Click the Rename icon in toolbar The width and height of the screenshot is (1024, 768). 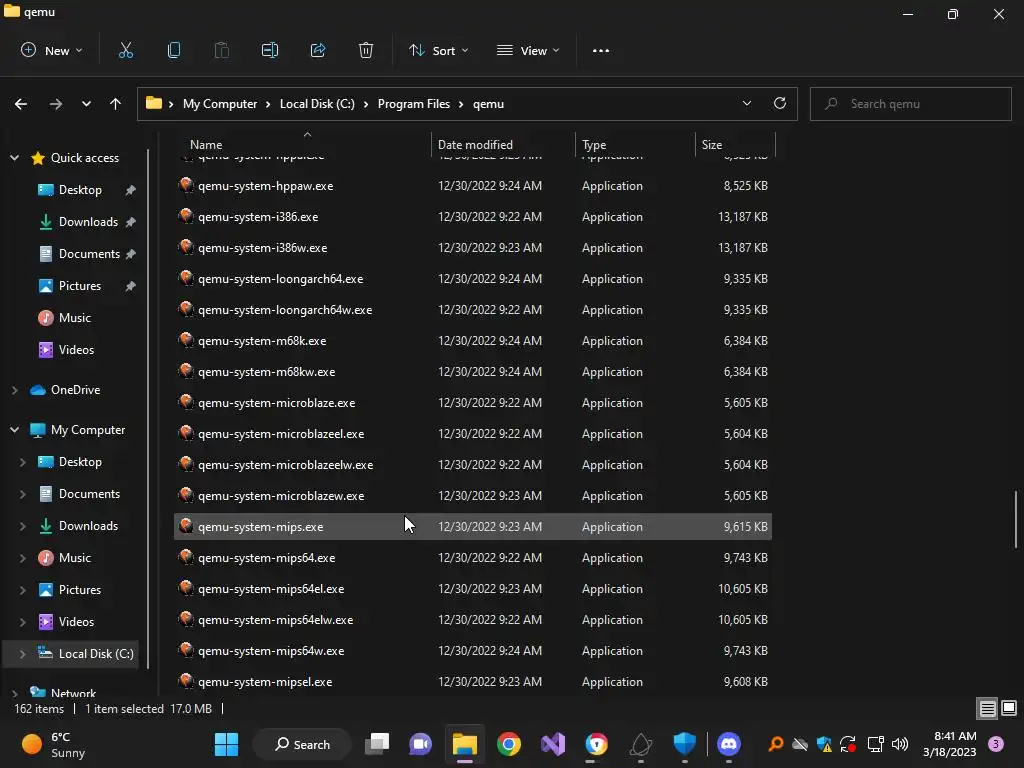coord(270,50)
